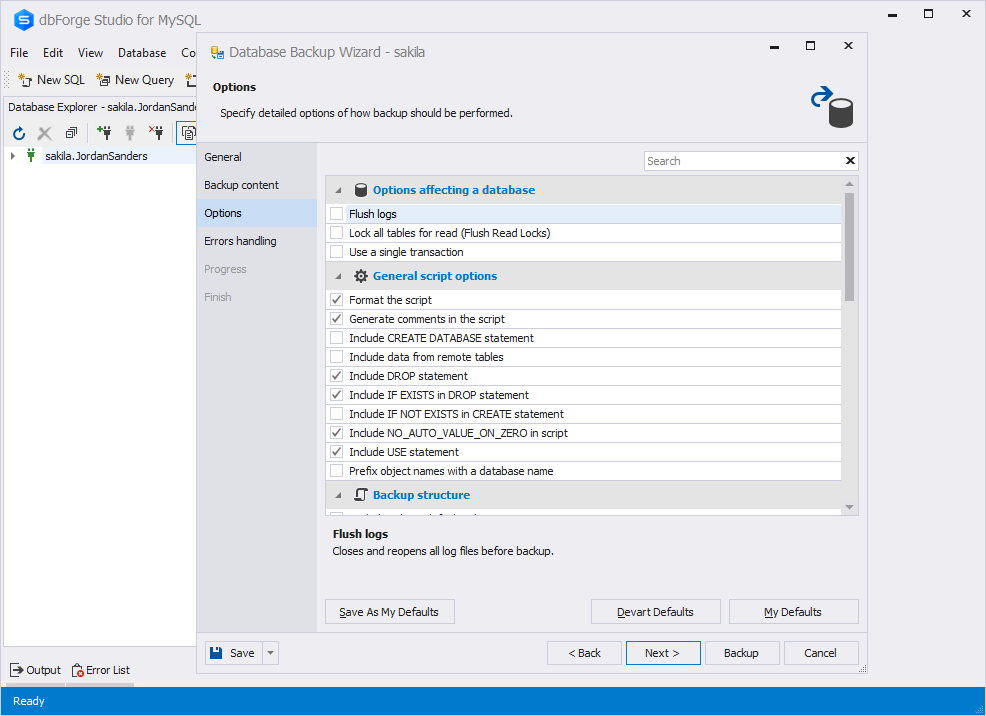Open the Errors handling page
This screenshot has width=986, height=716.
pos(257,241)
